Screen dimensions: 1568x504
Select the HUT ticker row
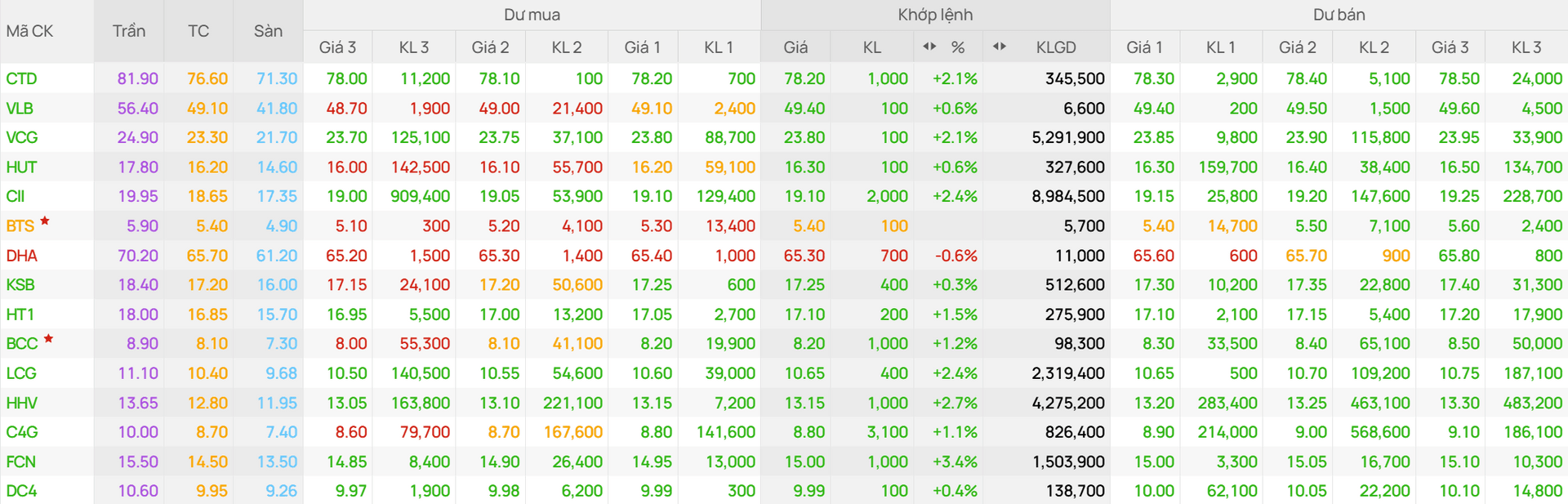784,167
